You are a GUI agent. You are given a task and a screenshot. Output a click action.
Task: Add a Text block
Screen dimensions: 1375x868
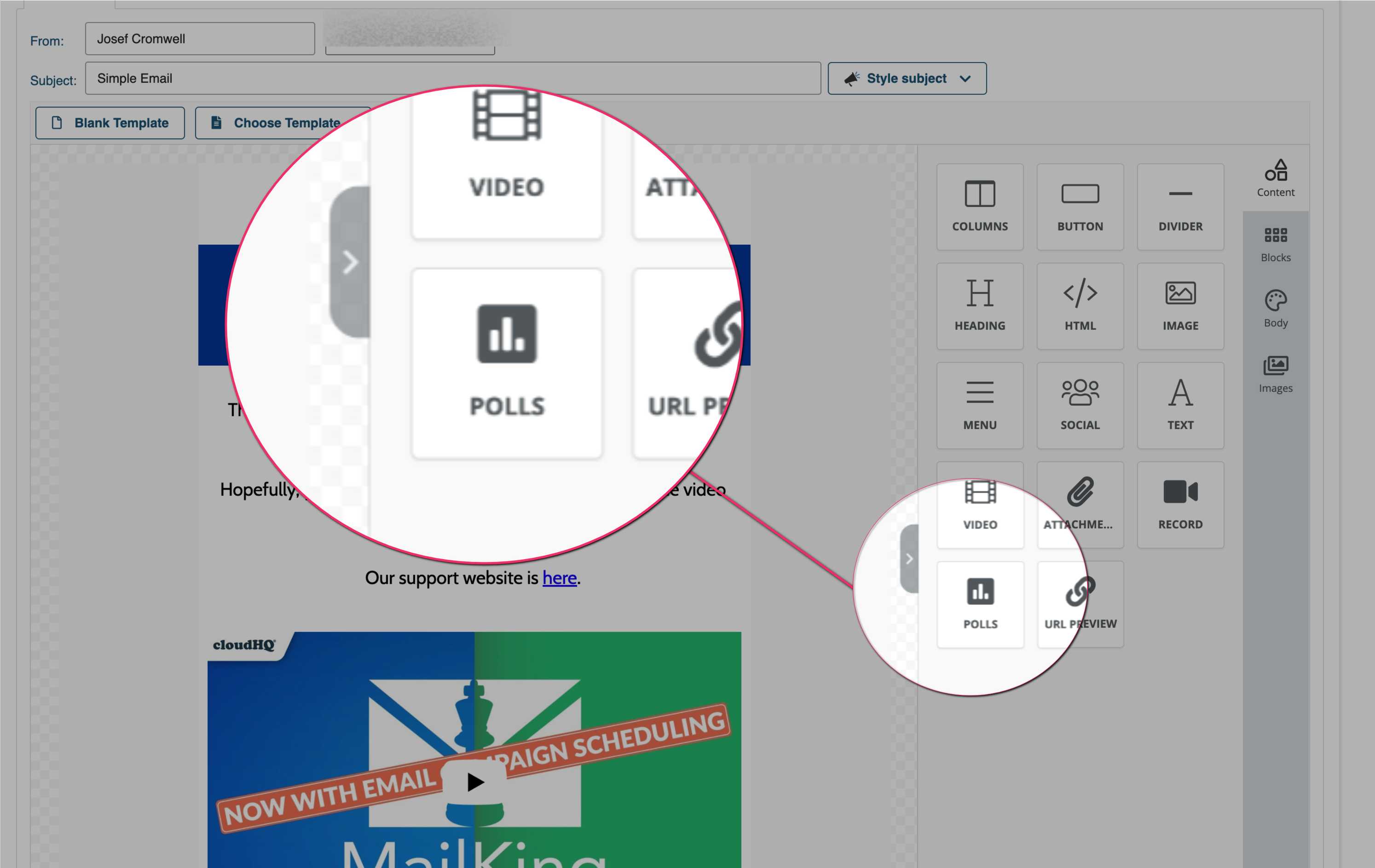coord(1180,405)
